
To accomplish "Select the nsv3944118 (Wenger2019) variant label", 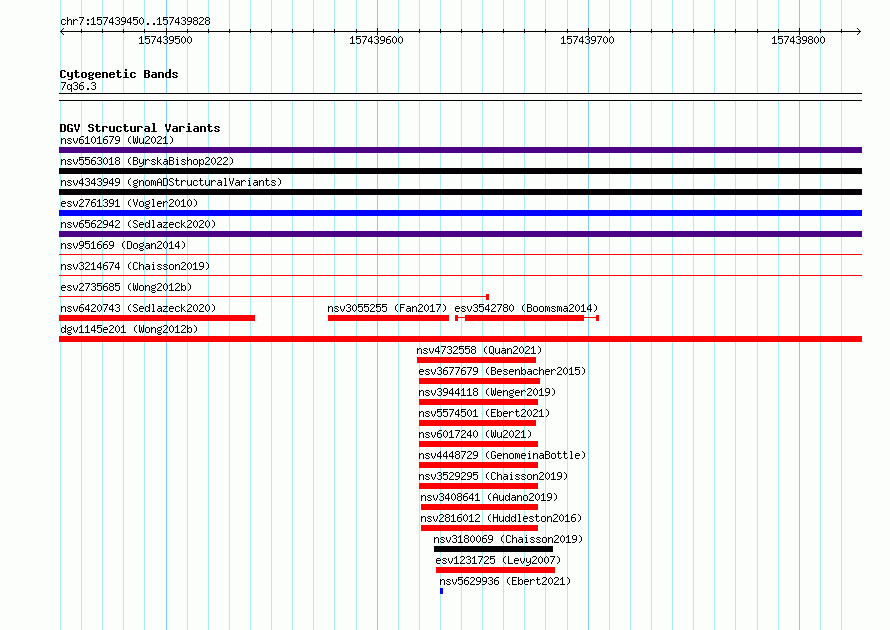I will point(487,392).
